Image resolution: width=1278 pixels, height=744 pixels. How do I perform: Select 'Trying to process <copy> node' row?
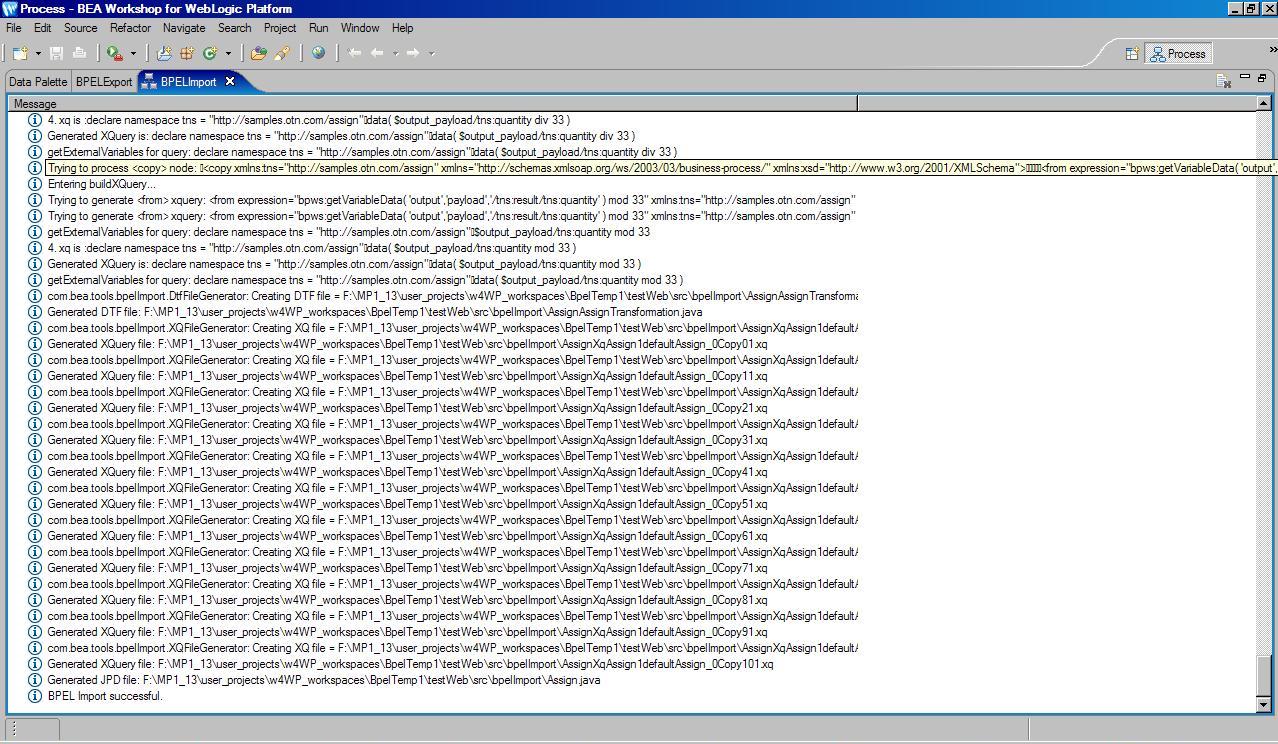(x=661, y=168)
